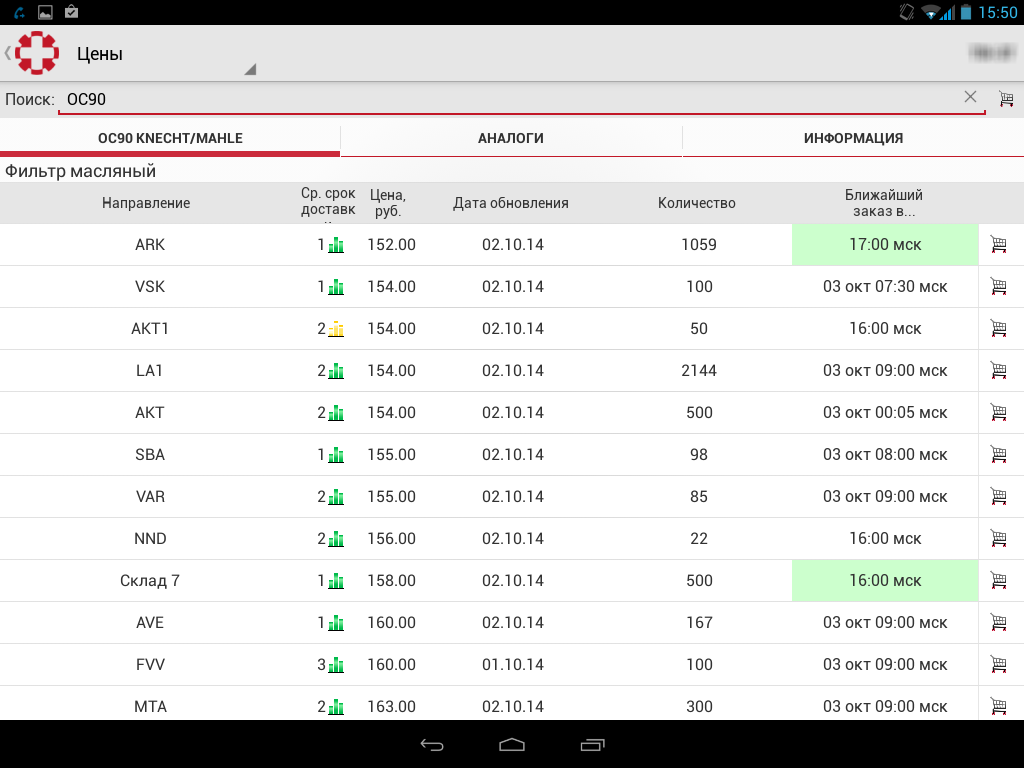This screenshot has width=1024, height=768.
Task: Tap cart icon in VSK row
Action: (x=998, y=286)
